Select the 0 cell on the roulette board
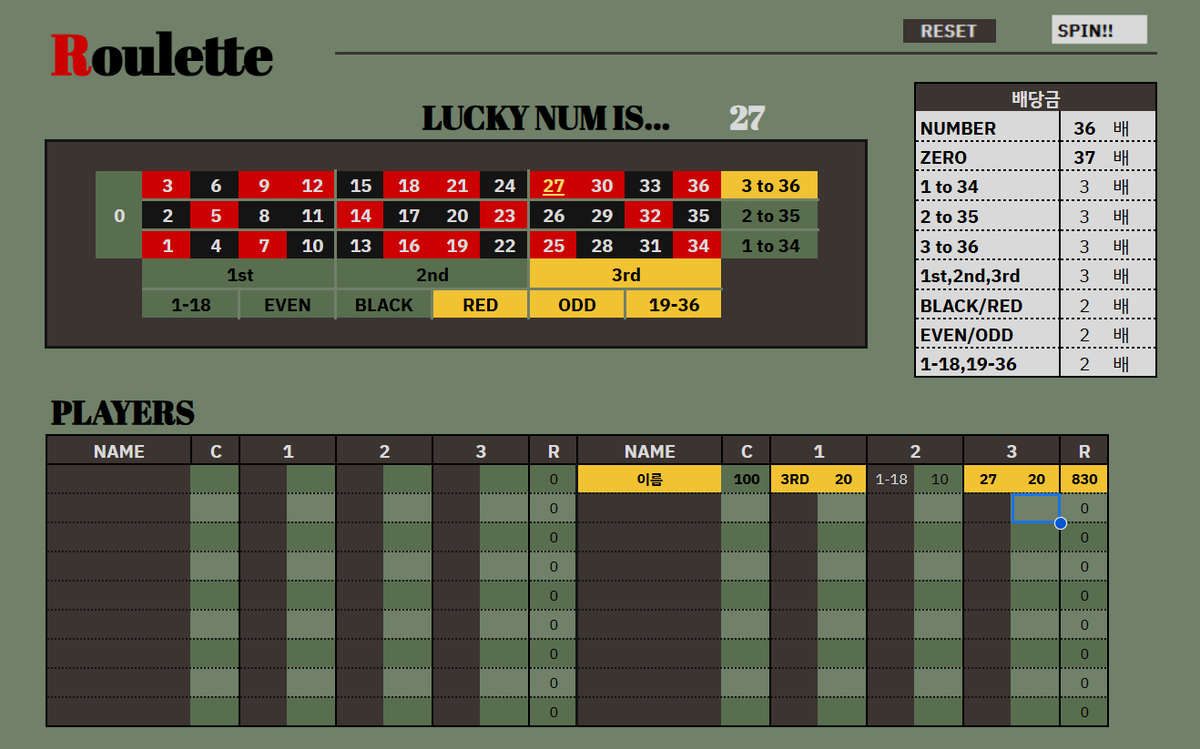Viewport: 1200px width, 749px height. [x=119, y=215]
